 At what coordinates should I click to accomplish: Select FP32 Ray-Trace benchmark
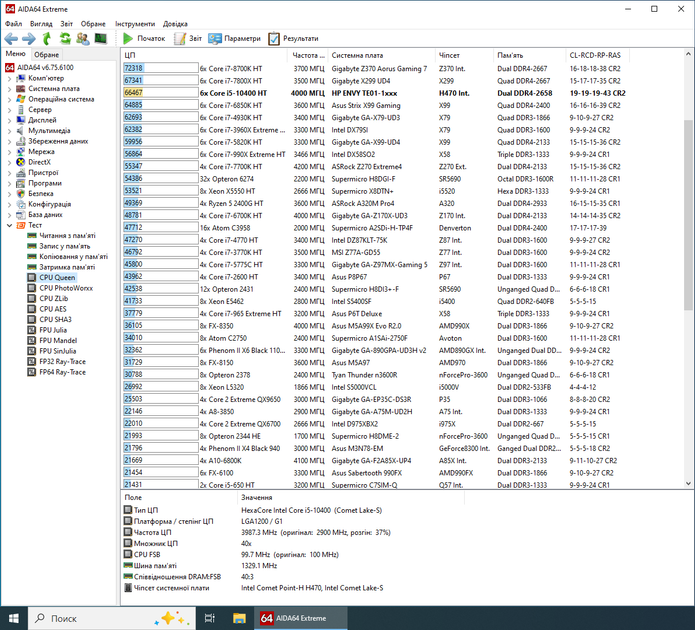click(x=62, y=362)
